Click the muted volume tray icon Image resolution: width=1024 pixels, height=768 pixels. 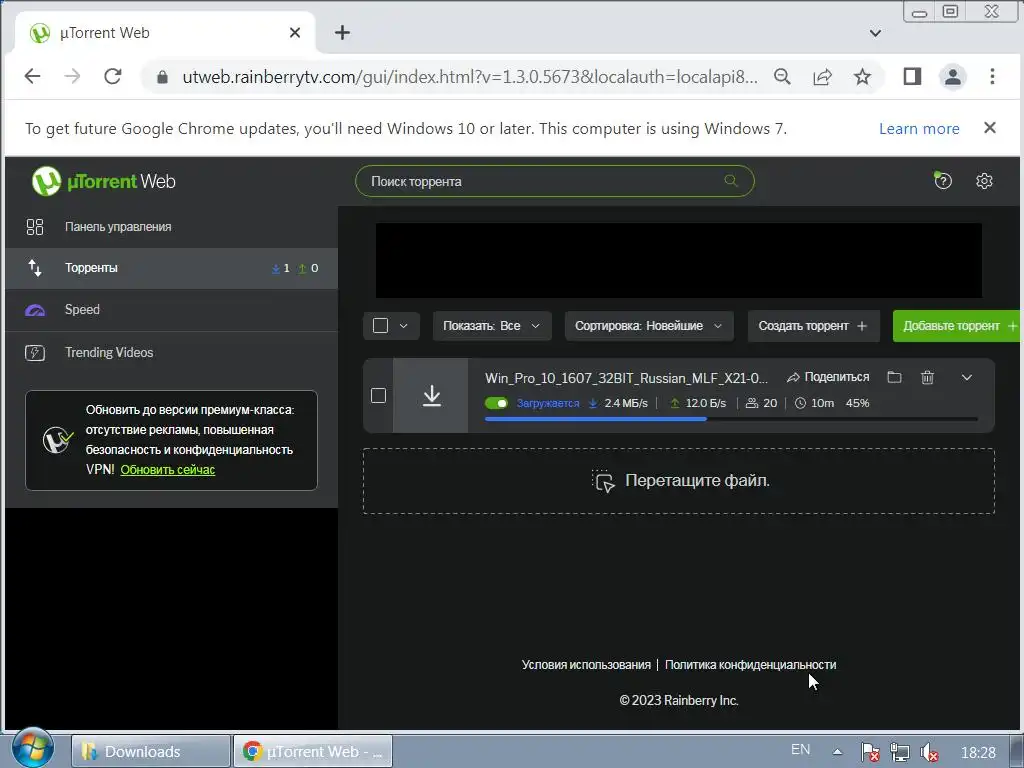point(929,752)
